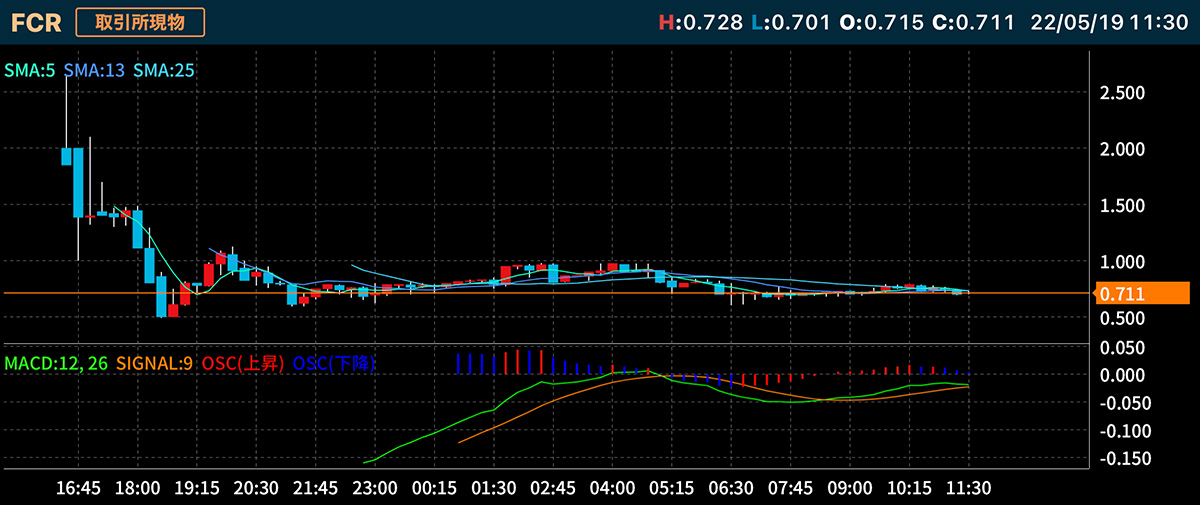Click the 21:45 time axis label
Screen dimensions: 1200x505
(x=316, y=489)
